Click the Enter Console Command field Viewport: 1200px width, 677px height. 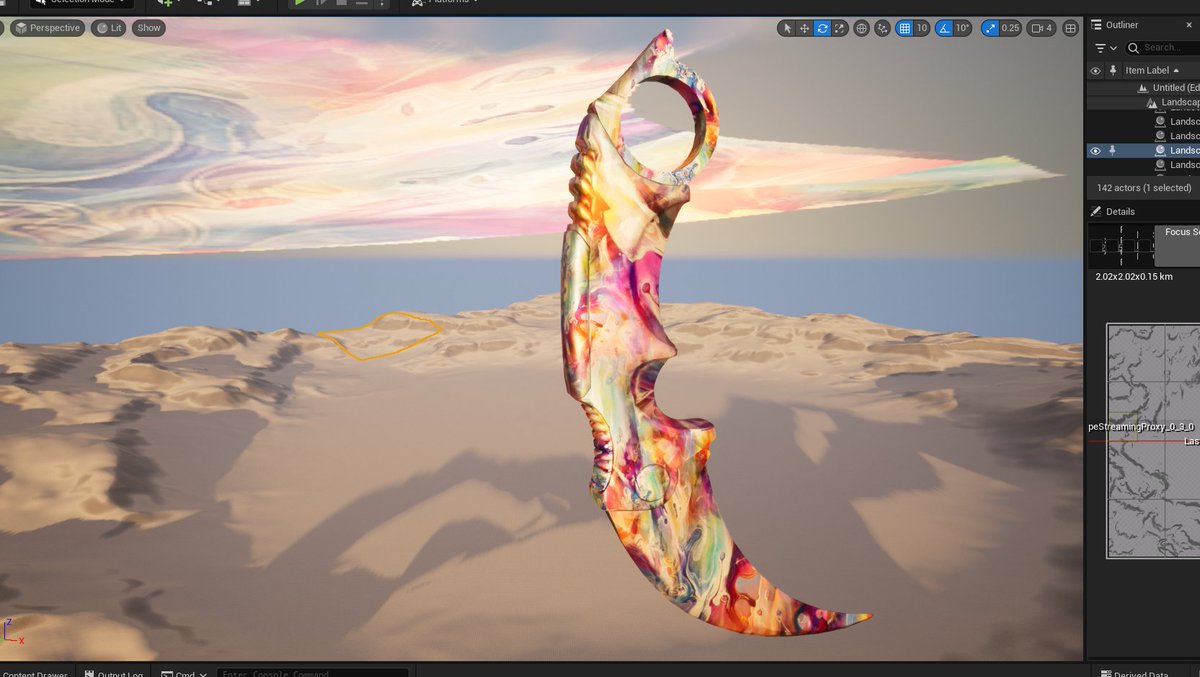[312, 672]
